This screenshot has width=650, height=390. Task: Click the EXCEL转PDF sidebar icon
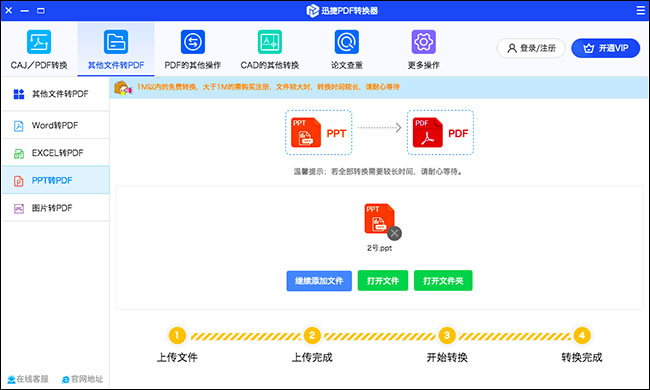click(x=19, y=153)
